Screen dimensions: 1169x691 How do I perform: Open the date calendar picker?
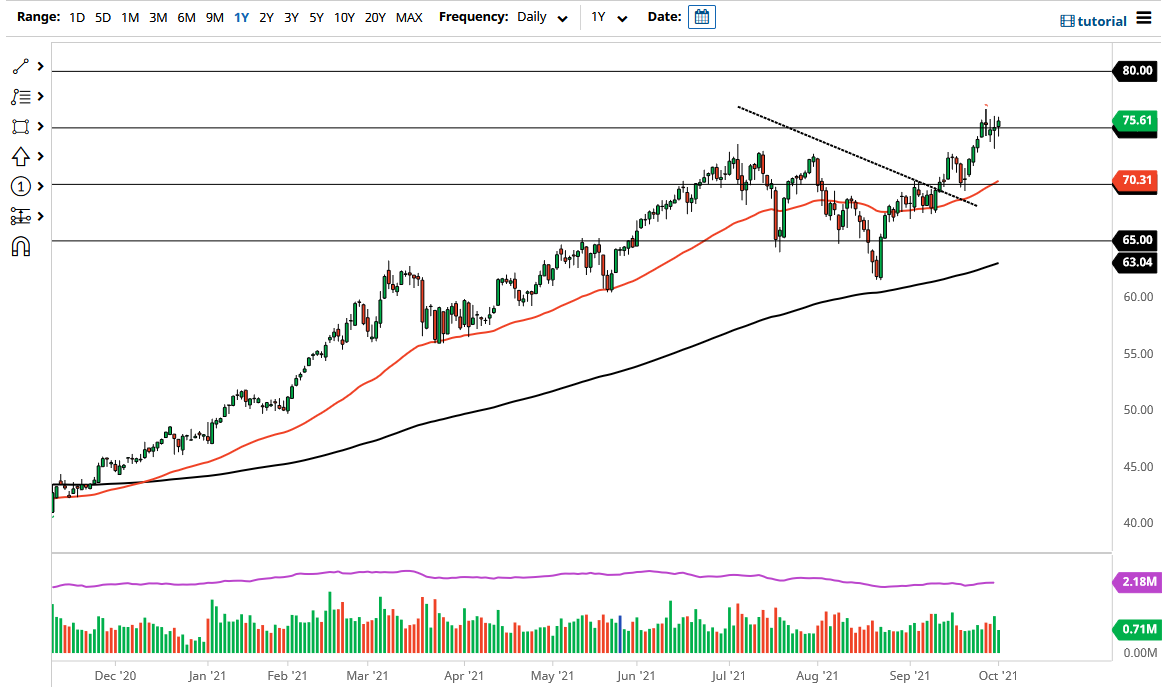(701, 16)
